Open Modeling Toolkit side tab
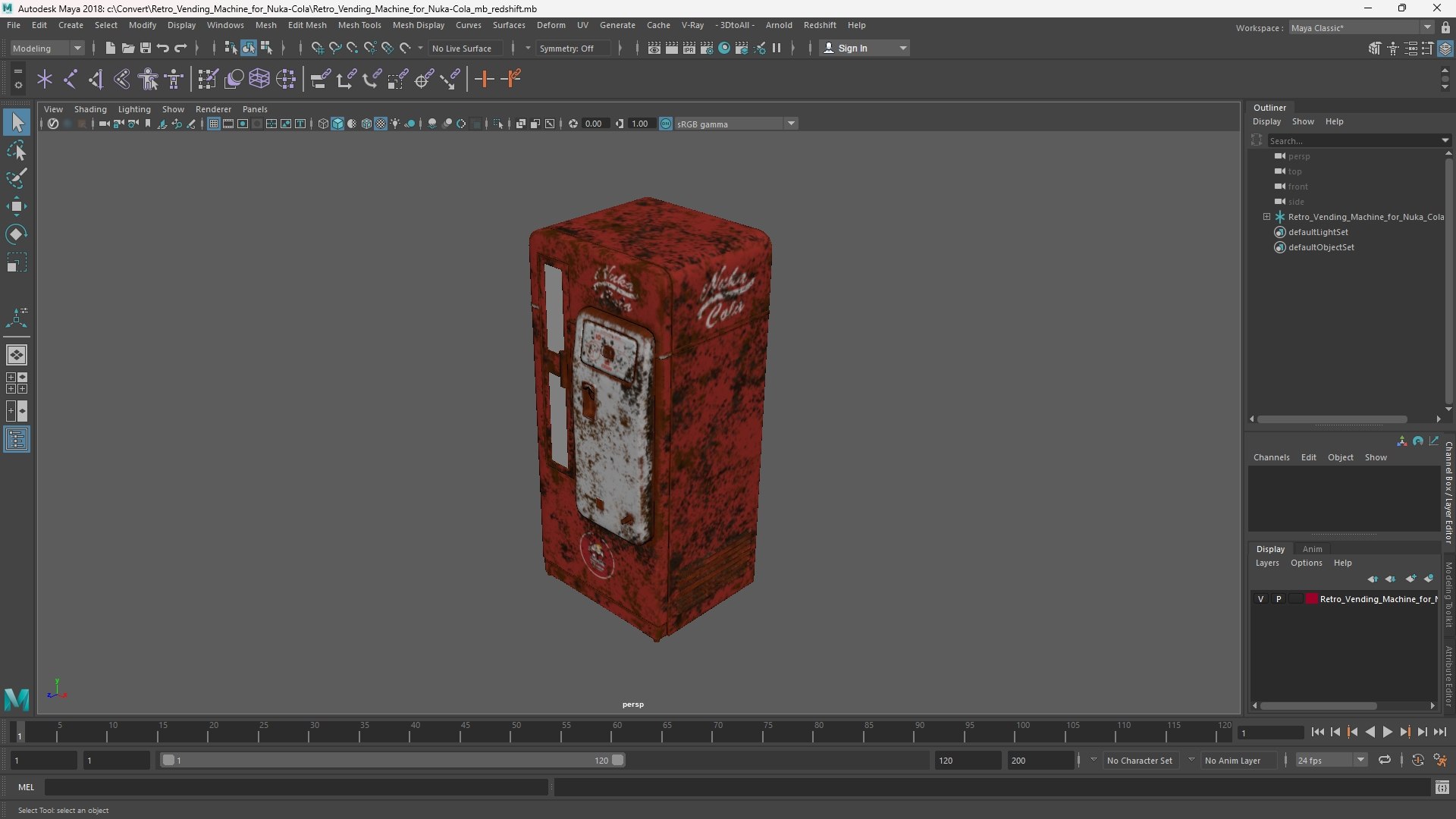This screenshot has width=1456, height=819. [x=1448, y=595]
